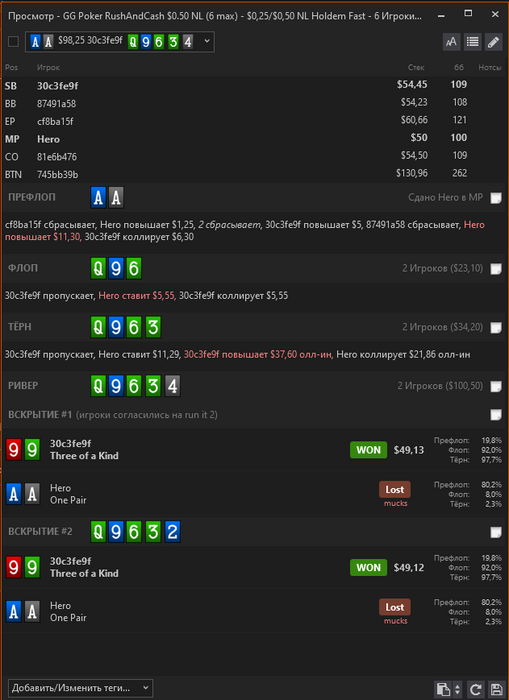Screen dimensions: 509x700
Task: Select the EP player row cf8ba15f
Action: point(254,121)
